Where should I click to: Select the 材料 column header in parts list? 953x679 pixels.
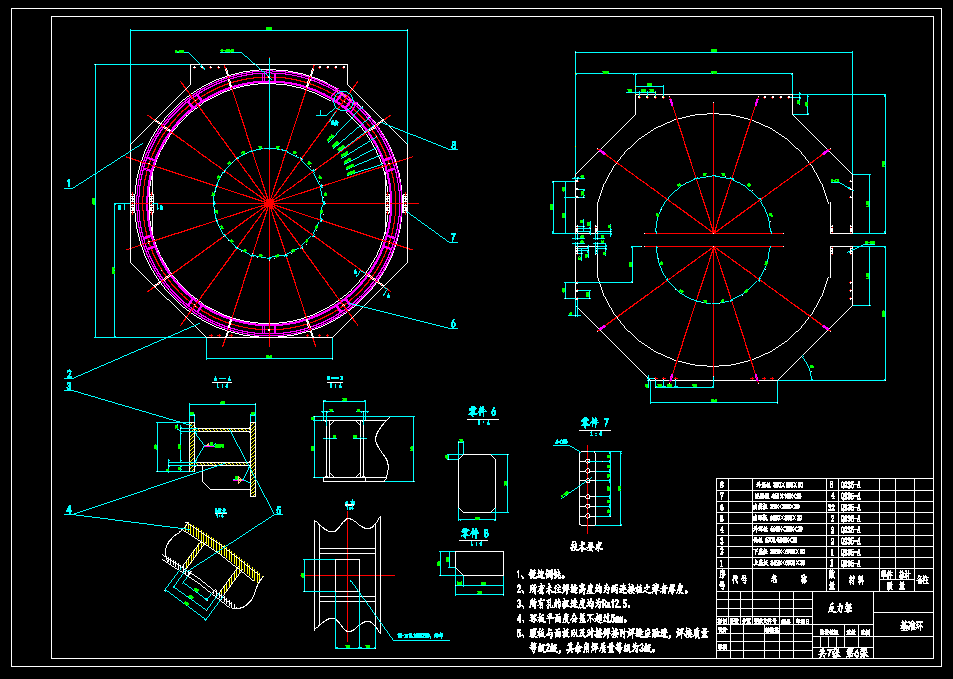[858, 580]
